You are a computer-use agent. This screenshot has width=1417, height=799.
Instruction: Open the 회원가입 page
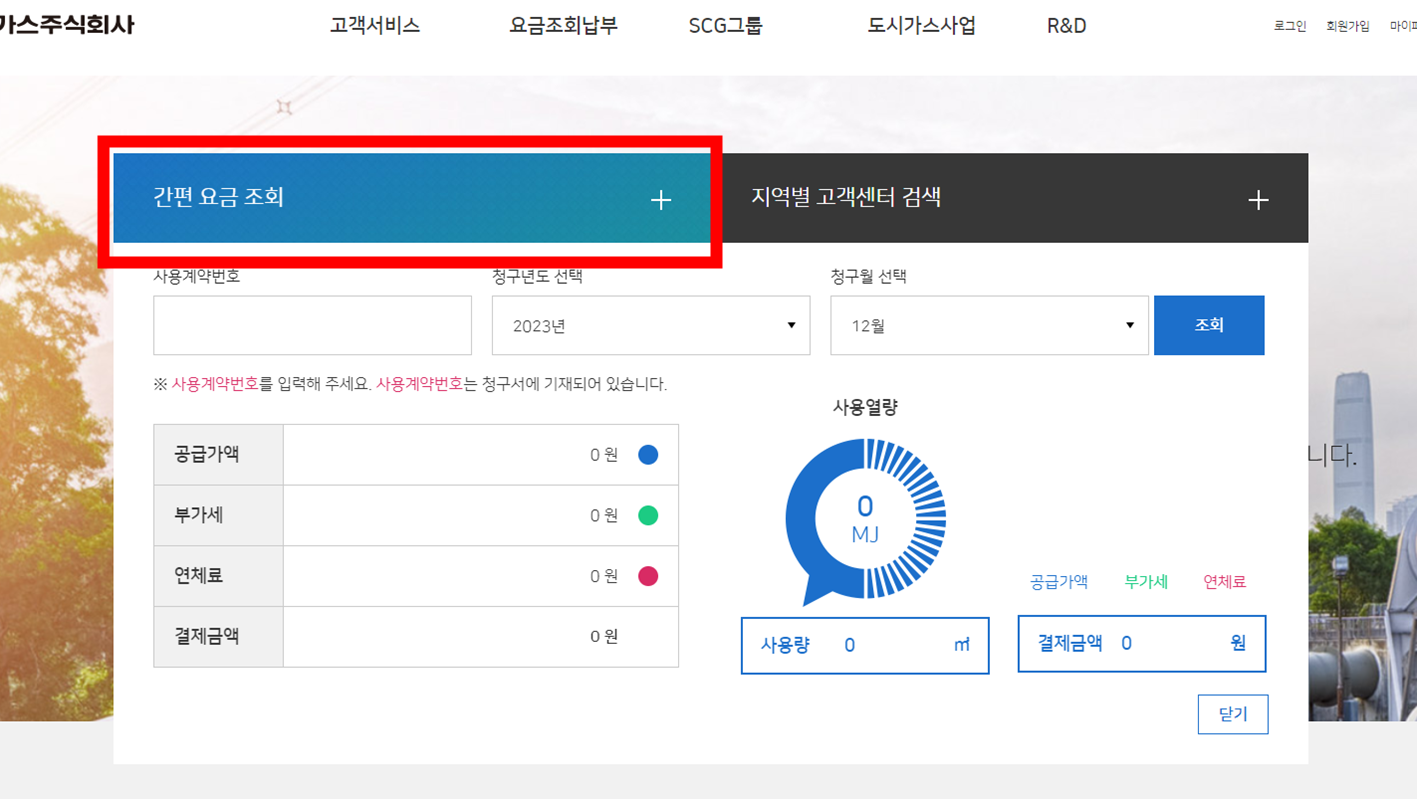point(1347,26)
